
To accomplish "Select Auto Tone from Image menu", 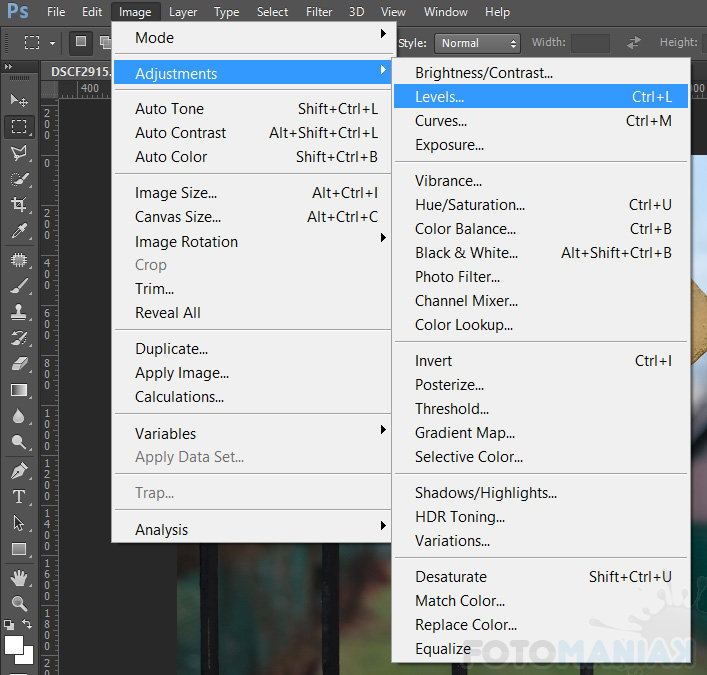I will pos(254,109).
